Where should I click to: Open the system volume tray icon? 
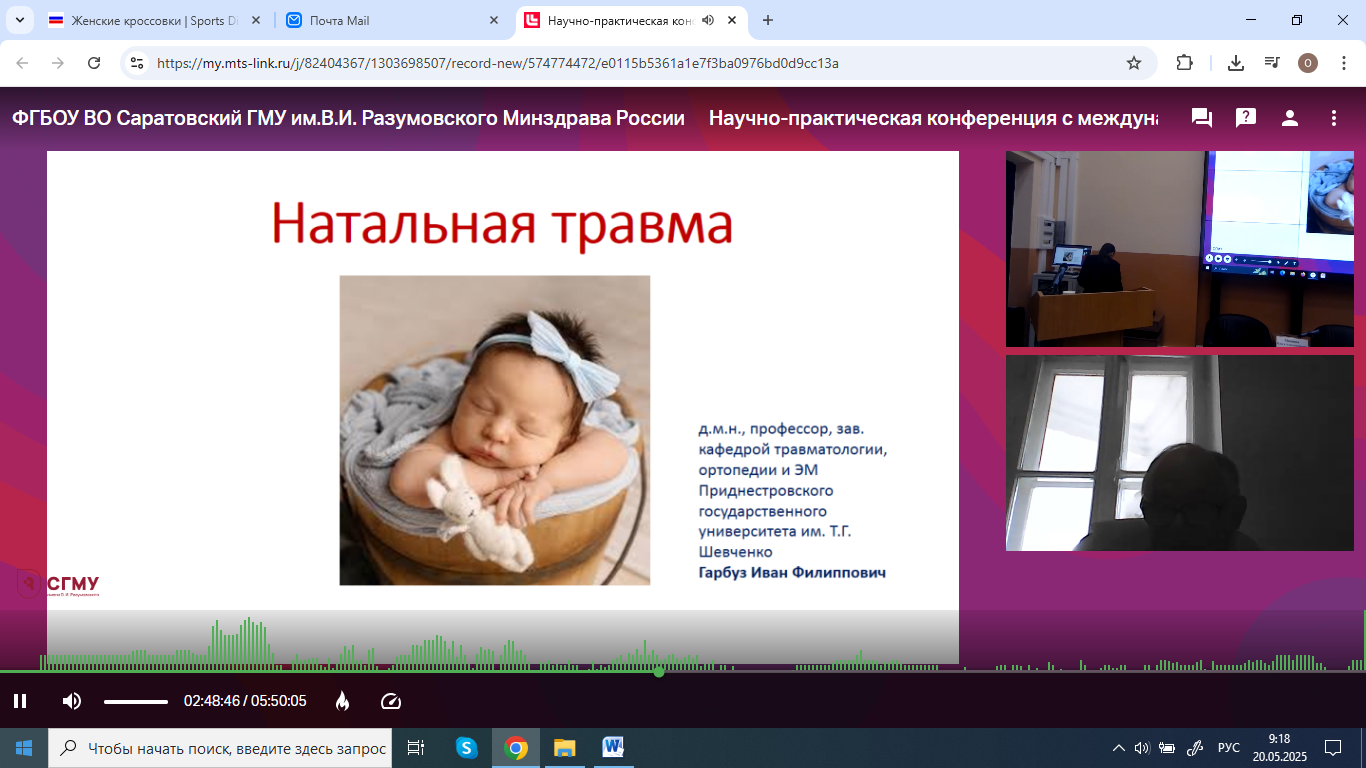click(x=1142, y=748)
